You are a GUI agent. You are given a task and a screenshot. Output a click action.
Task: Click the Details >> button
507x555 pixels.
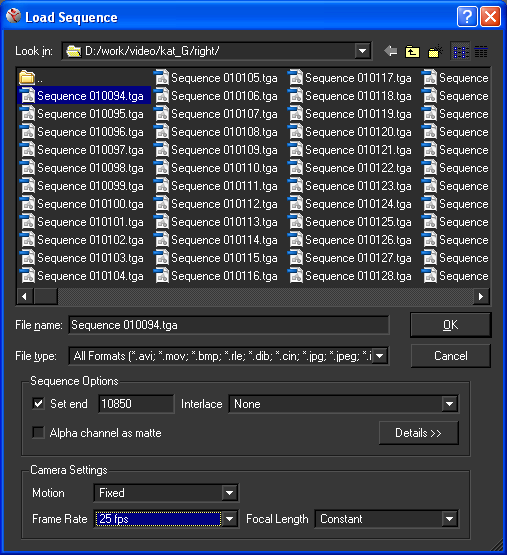pyautogui.click(x=418, y=433)
